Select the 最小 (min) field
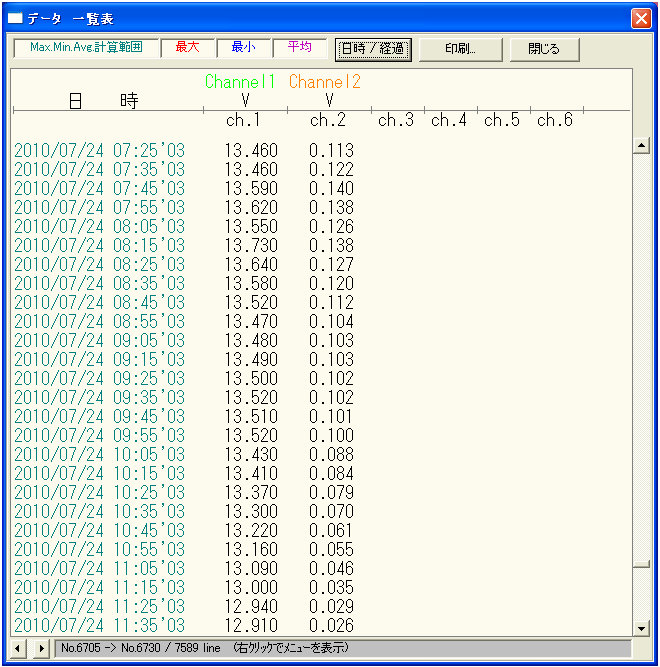Viewport: 660px width, 667px height. coord(244,48)
